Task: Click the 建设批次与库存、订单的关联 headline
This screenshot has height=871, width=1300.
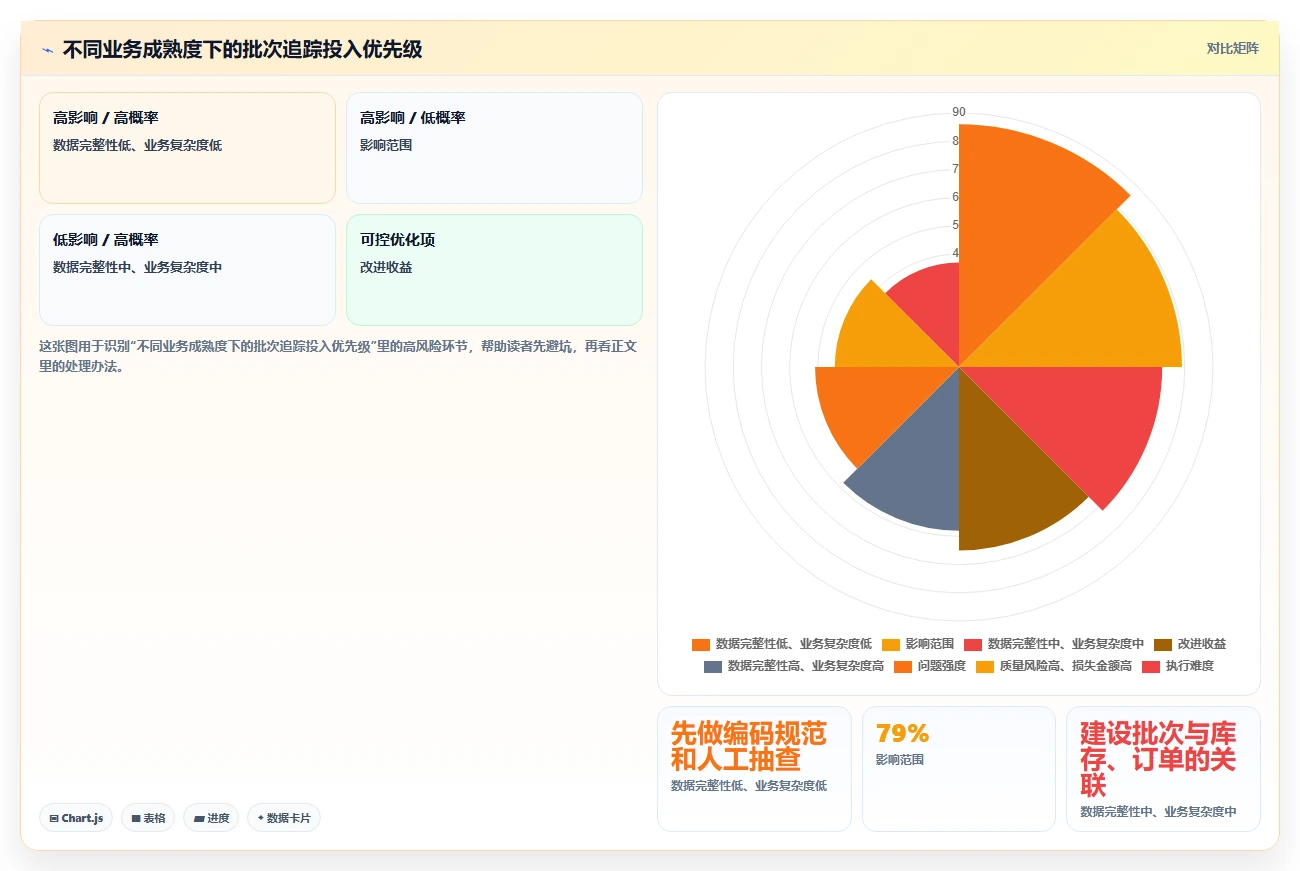Action: click(1158, 759)
